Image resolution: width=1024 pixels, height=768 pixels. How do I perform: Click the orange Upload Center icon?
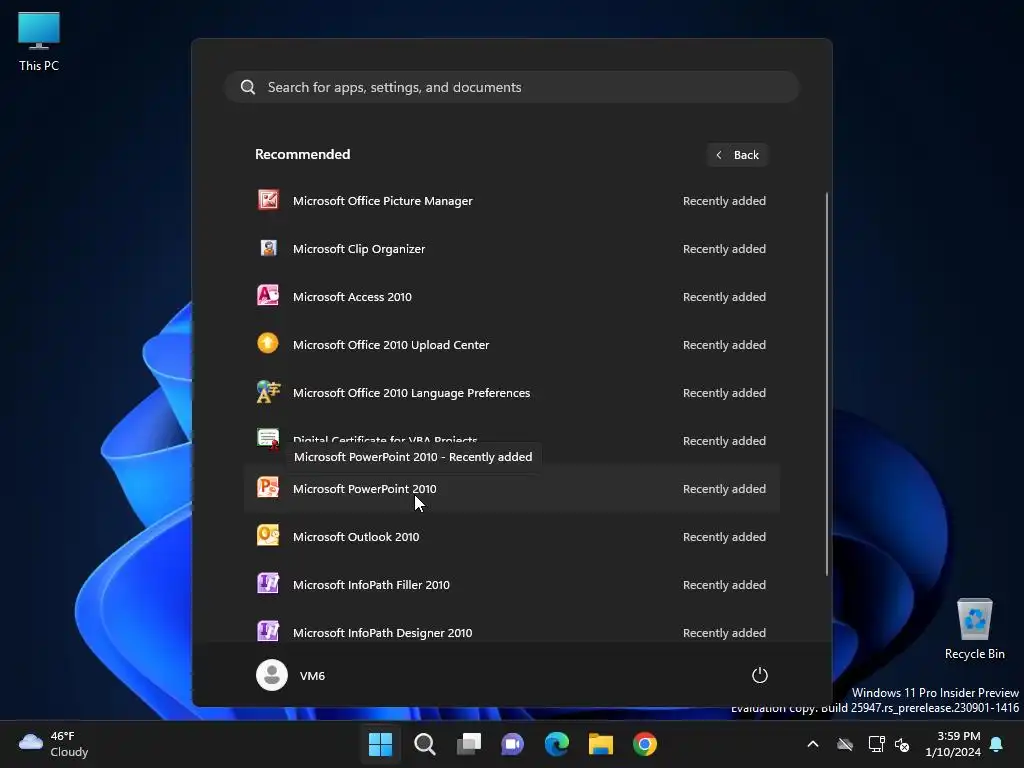click(268, 344)
